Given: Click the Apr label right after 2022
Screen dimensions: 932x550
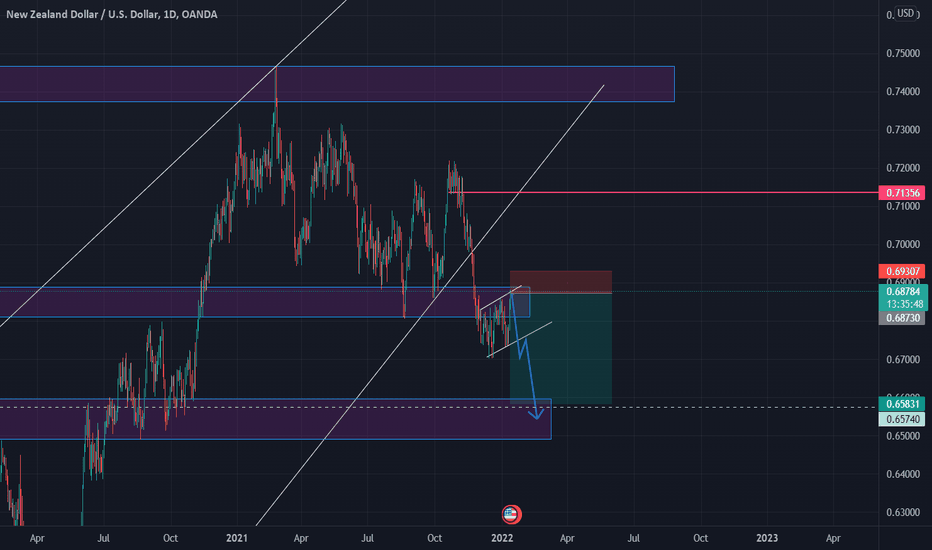Looking at the screenshot, I should tap(567, 538).
